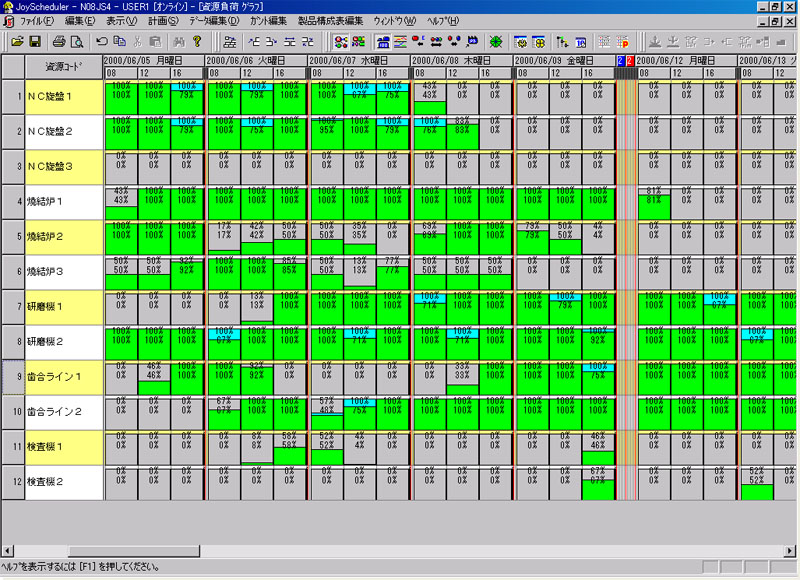Screen dimensions: 800x580
Task: Click the horizontal scrollbar right arrow
Action: [791, 550]
